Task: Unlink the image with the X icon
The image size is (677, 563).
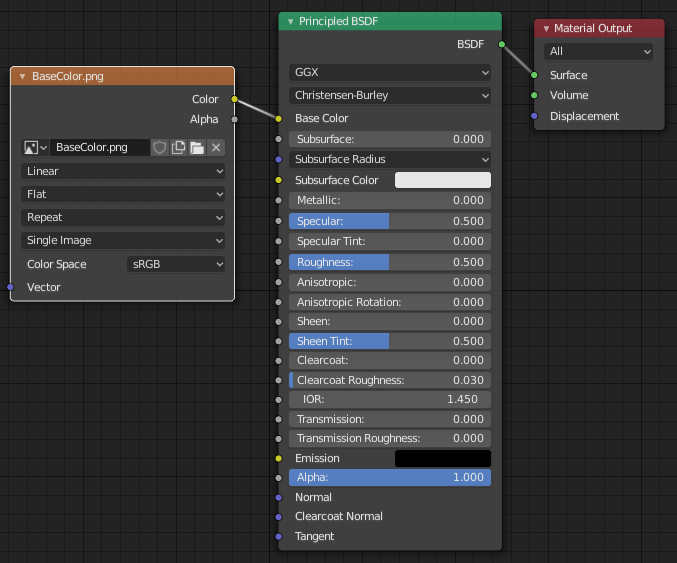Action: pos(216,147)
